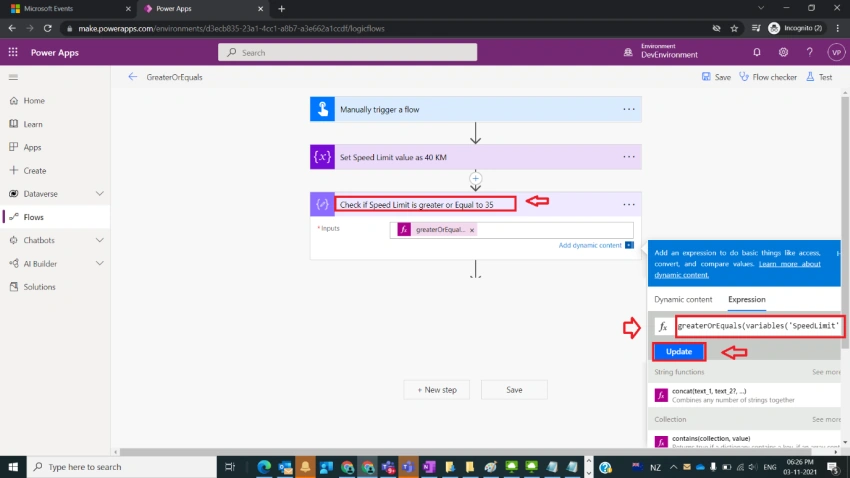Image resolution: width=850 pixels, height=478 pixels.
Task: Open a new browser tab
Action: point(281,9)
